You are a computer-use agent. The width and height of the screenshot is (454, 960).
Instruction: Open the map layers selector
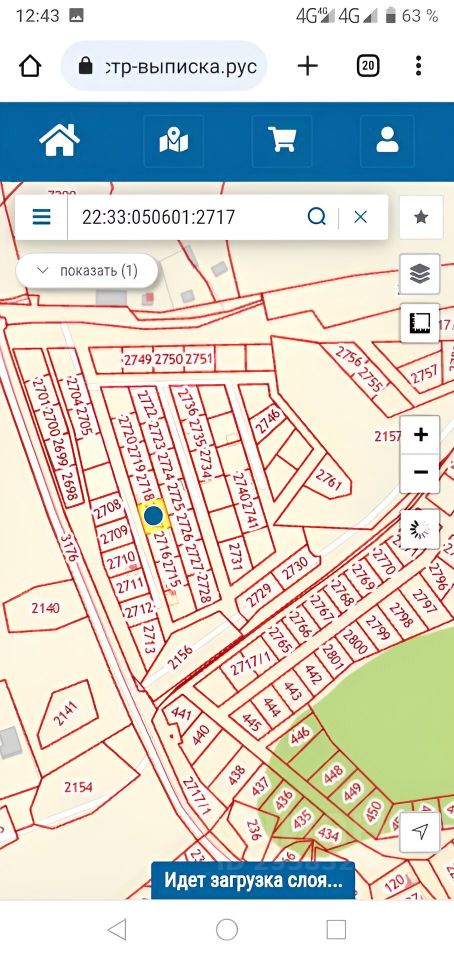(x=420, y=274)
